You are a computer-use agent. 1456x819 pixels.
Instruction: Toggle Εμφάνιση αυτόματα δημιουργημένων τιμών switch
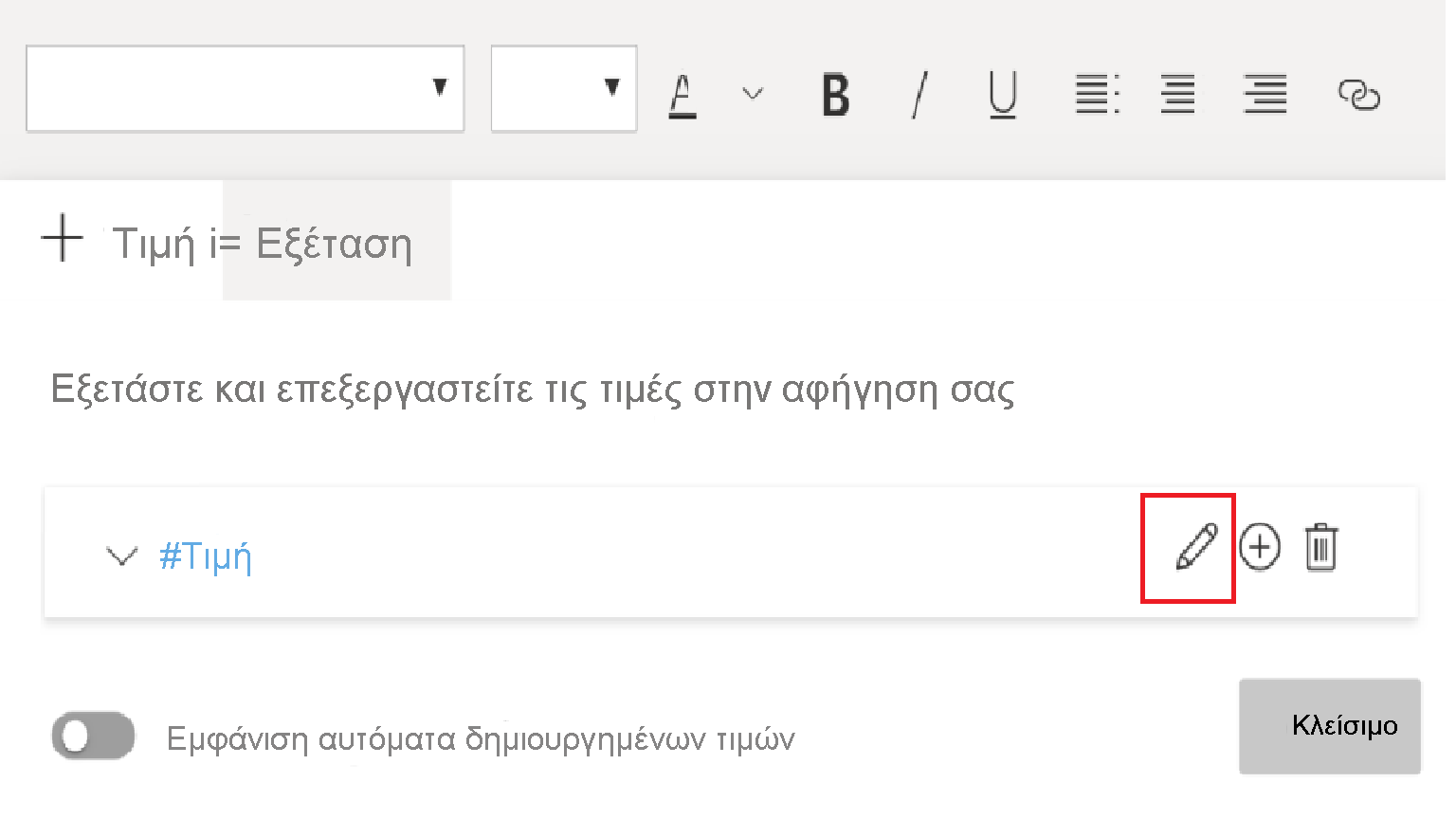click(93, 737)
